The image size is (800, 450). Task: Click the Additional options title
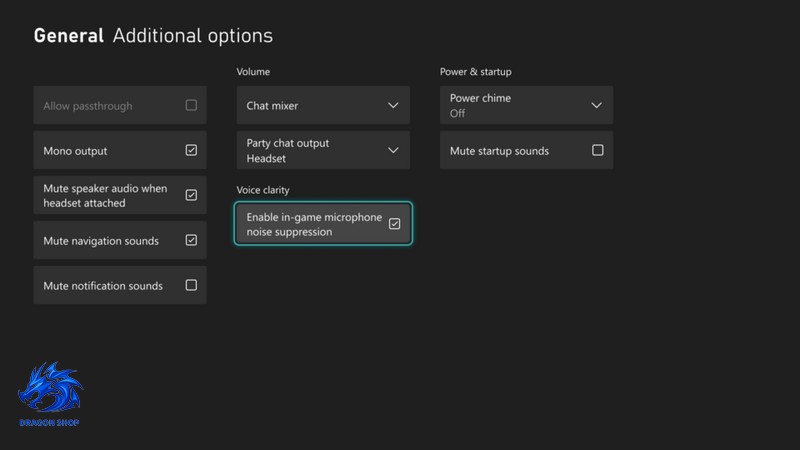coord(193,36)
